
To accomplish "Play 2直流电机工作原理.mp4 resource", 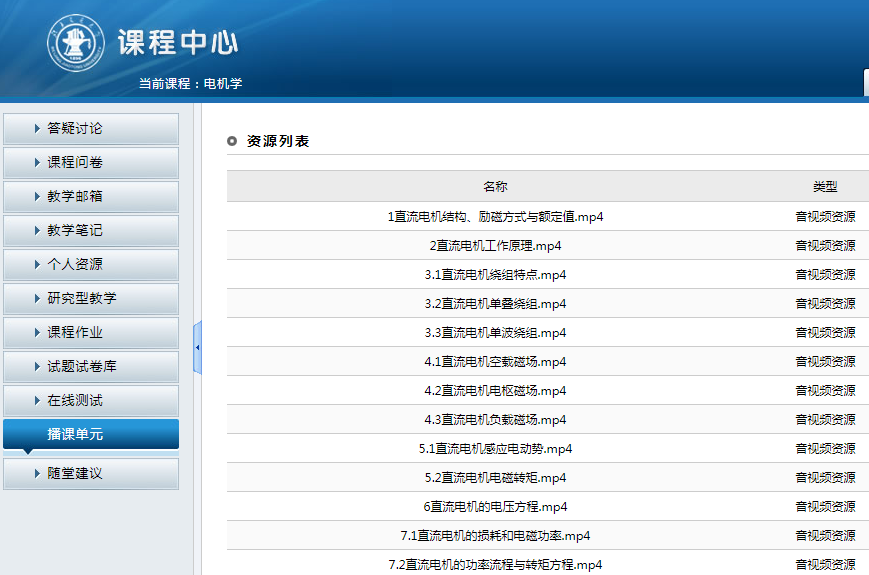I will coord(495,245).
